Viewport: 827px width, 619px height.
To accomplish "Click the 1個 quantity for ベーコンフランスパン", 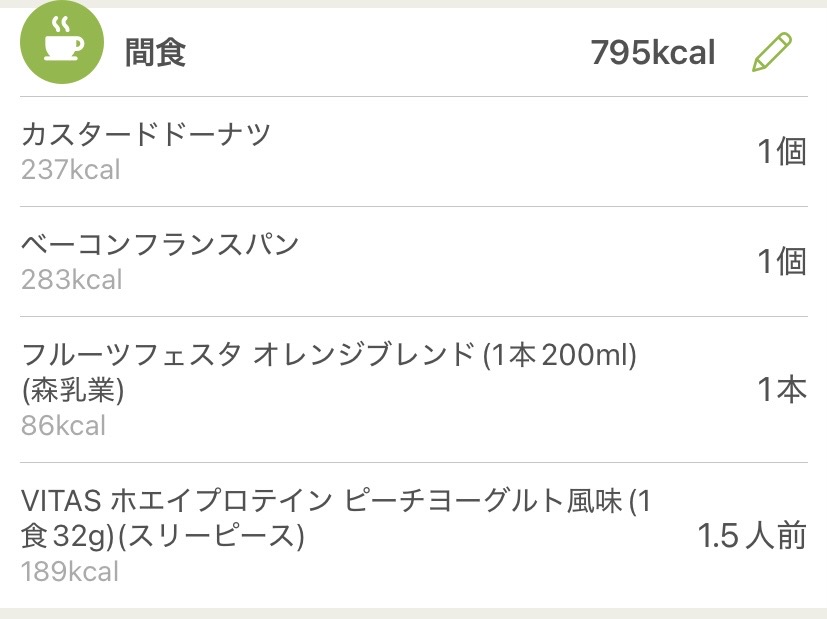I will tap(781, 262).
